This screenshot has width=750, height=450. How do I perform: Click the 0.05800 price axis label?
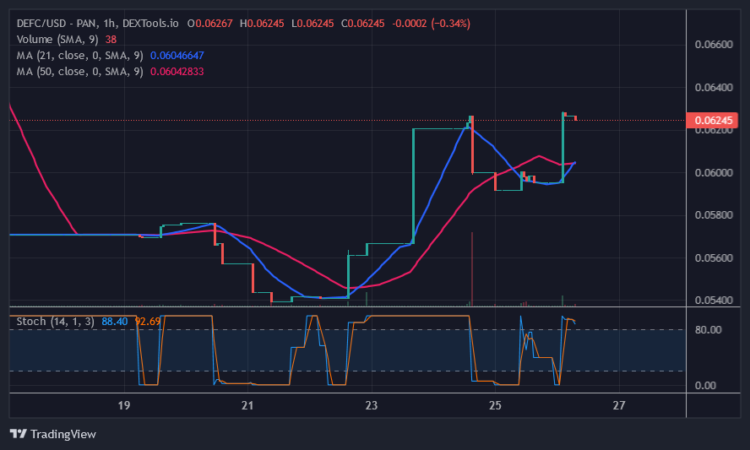(x=714, y=215)
